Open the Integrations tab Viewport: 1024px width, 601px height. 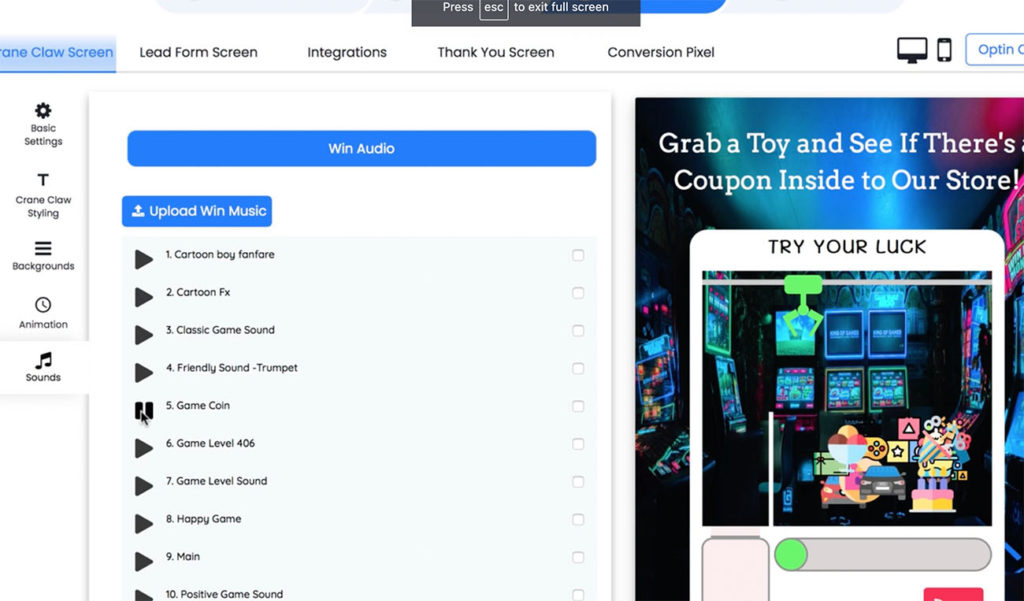[347, 52]
